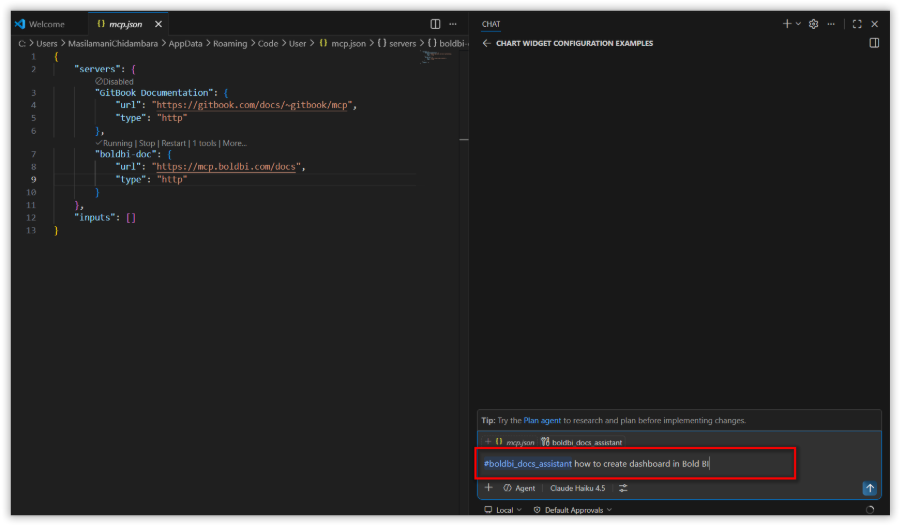
Task: Click the editor minimap preview
Action: click(437, 57)
